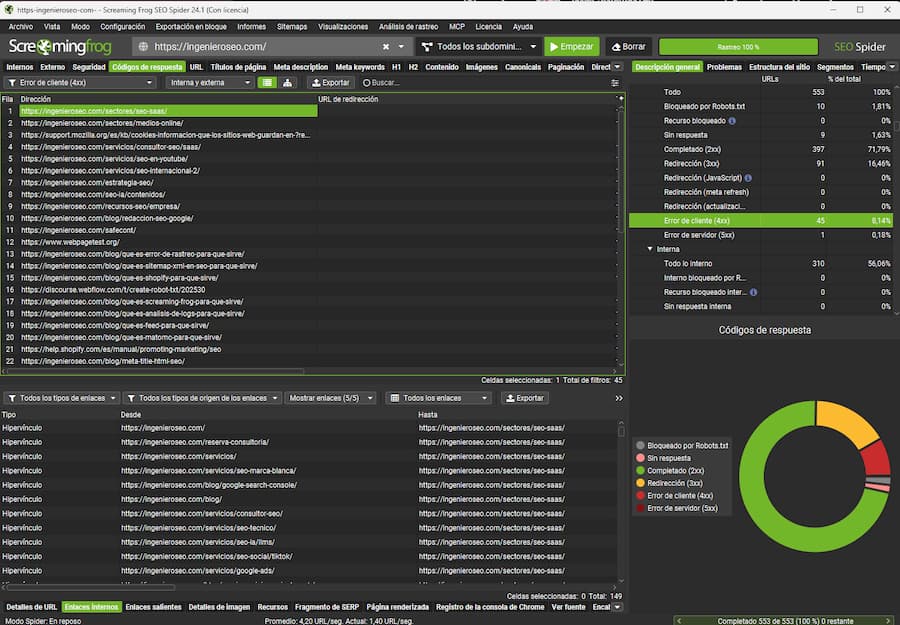
Task: Switch to the Página renderizada tab
Action: click(x=397, y=607)
